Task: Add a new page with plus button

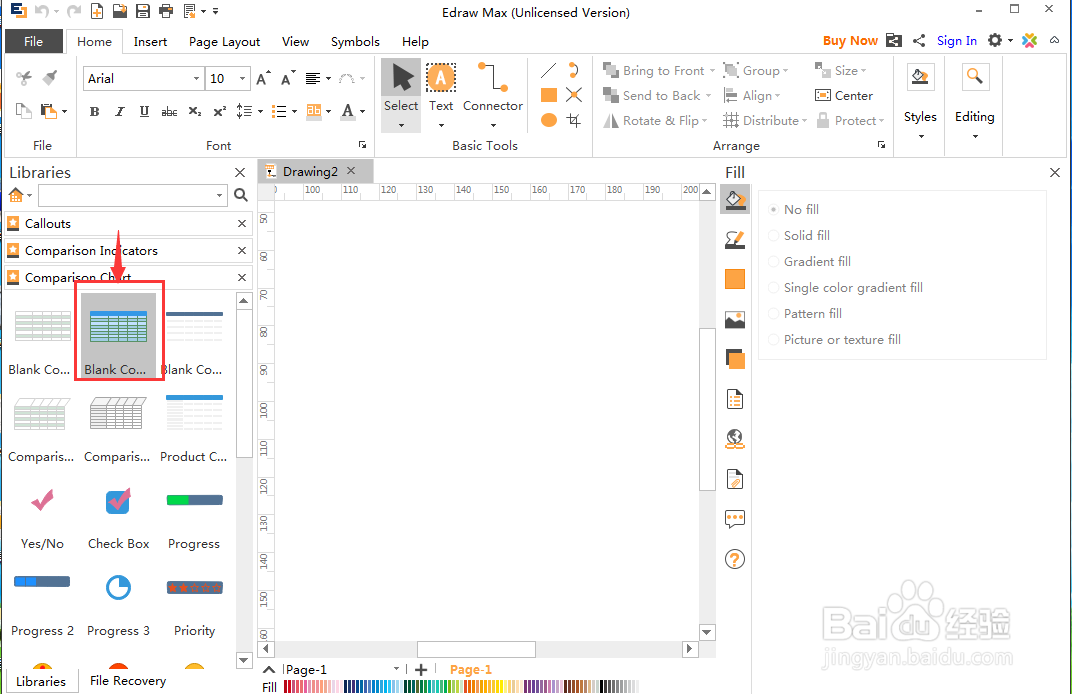Action: (421, 670)
